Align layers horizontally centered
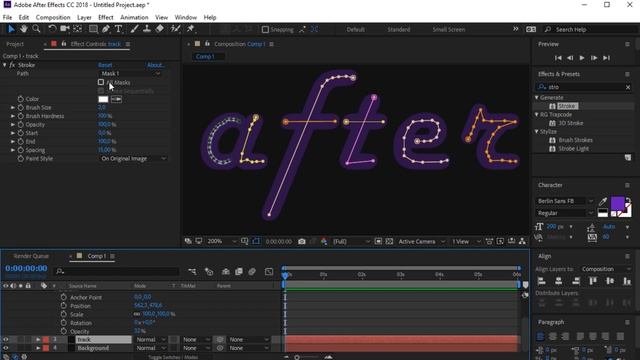Viewport: 640px width, 360px height. [x=559, y=281]
